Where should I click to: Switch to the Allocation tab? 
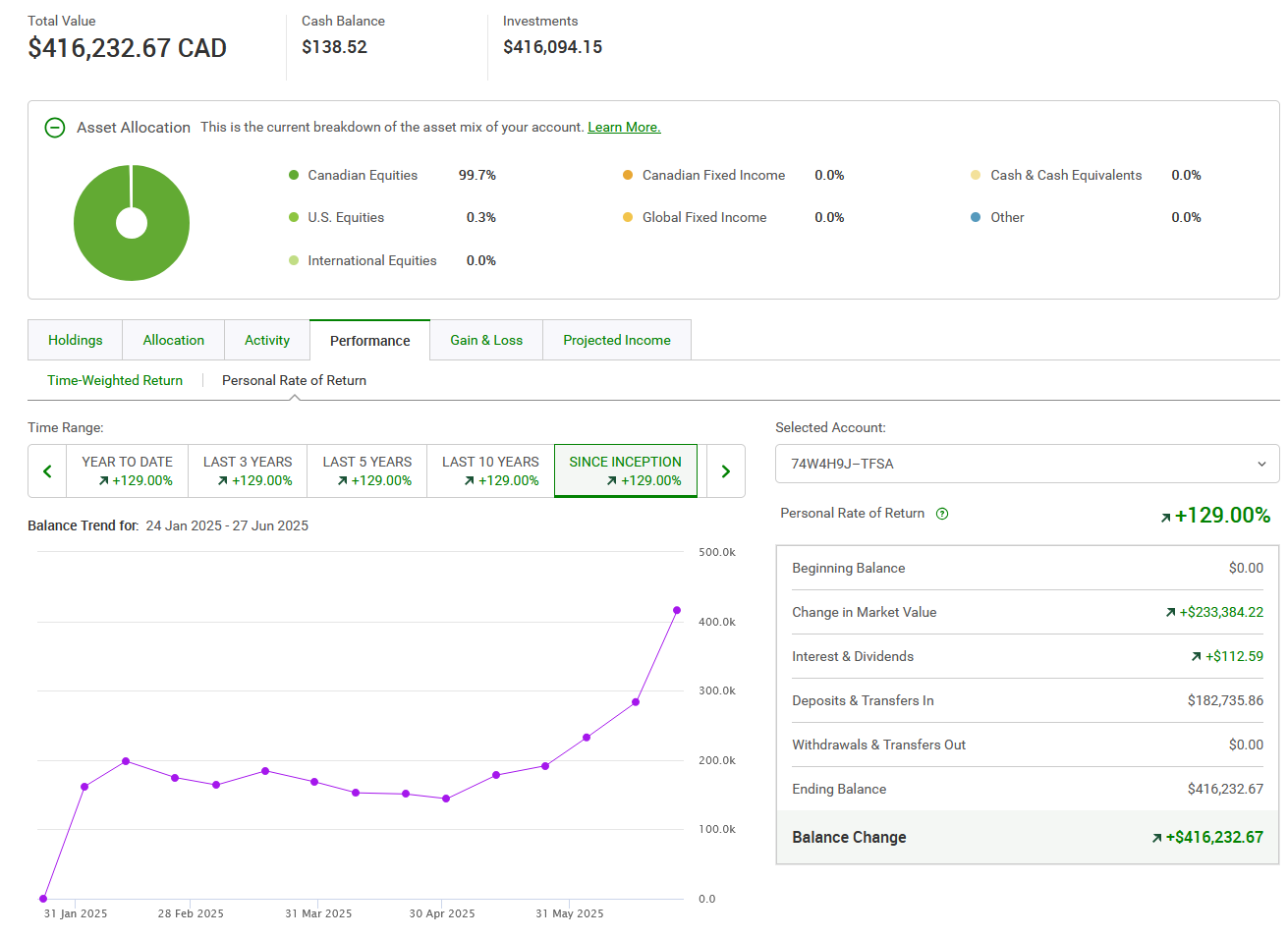(x=174, y=340)
